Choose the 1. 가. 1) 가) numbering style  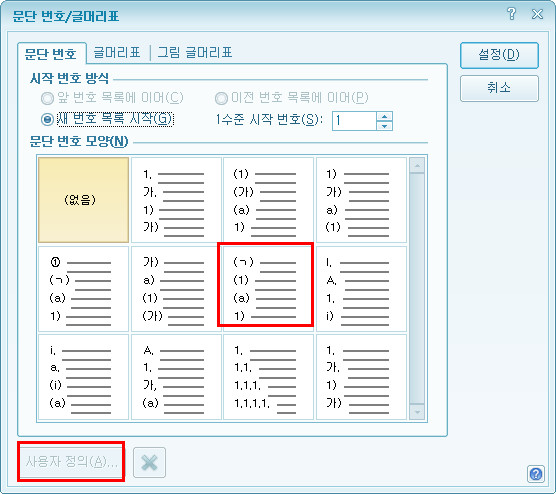pos(176,200)
